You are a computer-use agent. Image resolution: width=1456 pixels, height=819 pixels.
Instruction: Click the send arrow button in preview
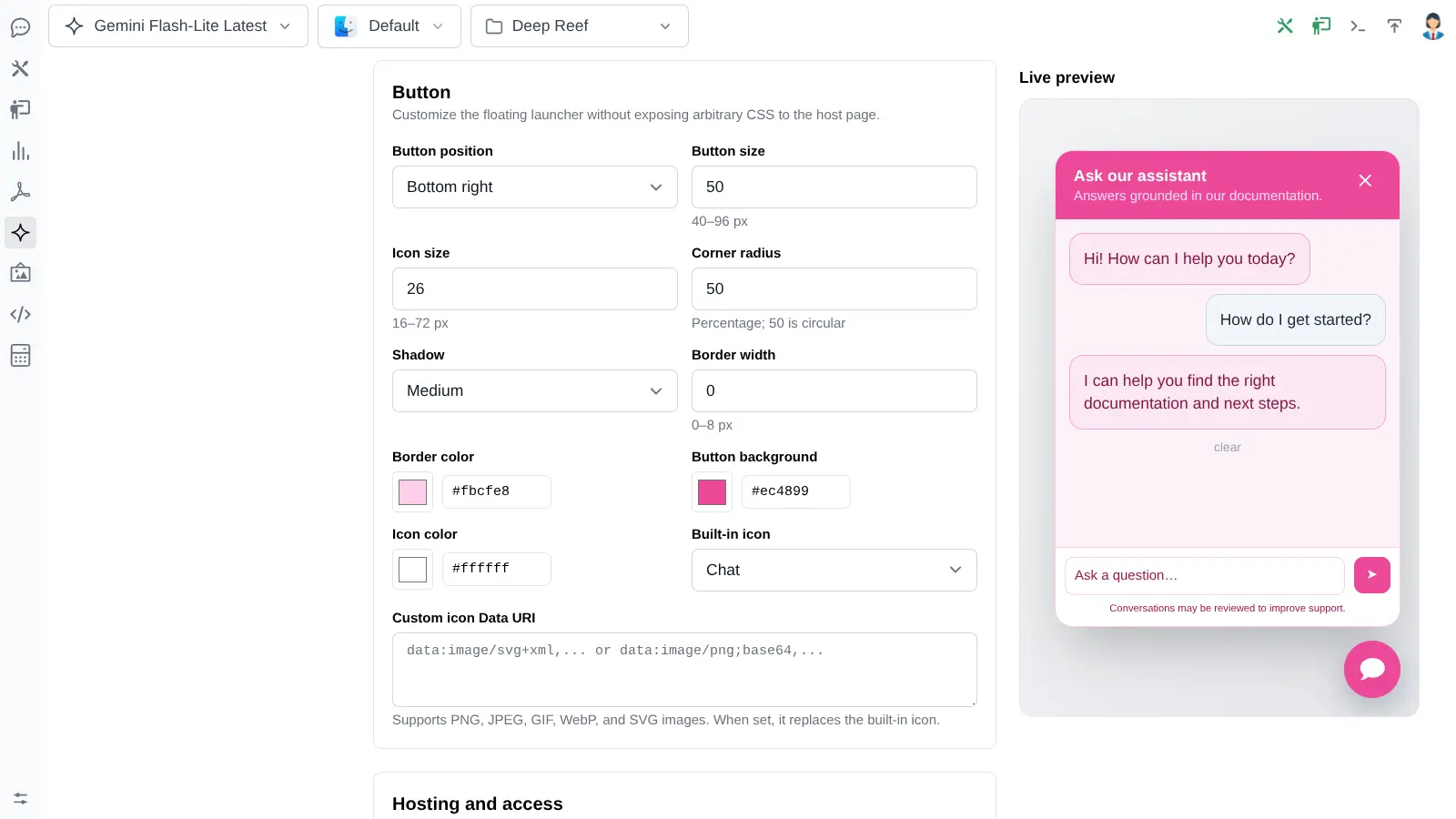1372,575
